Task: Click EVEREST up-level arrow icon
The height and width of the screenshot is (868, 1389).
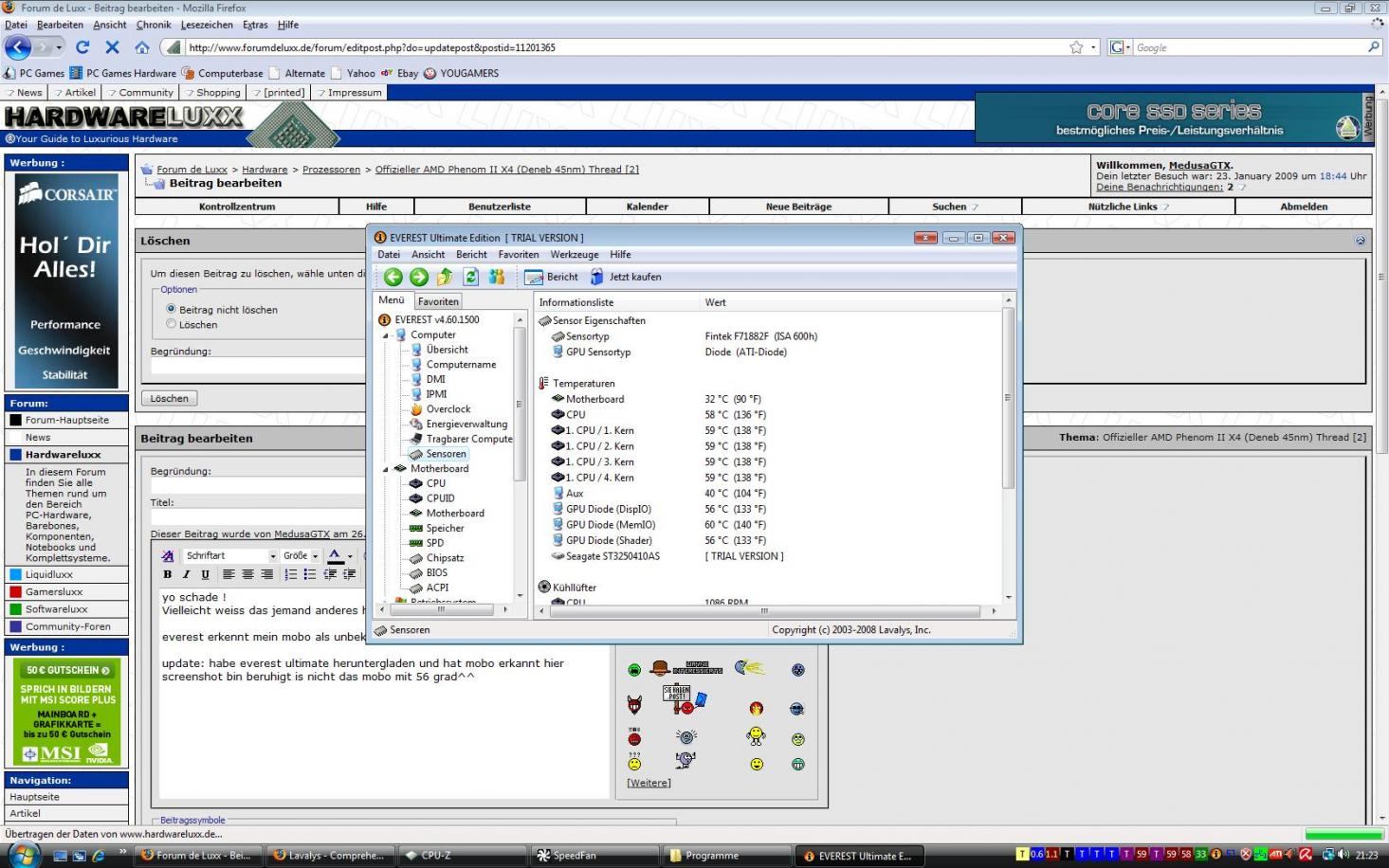Action: [445, 277]
